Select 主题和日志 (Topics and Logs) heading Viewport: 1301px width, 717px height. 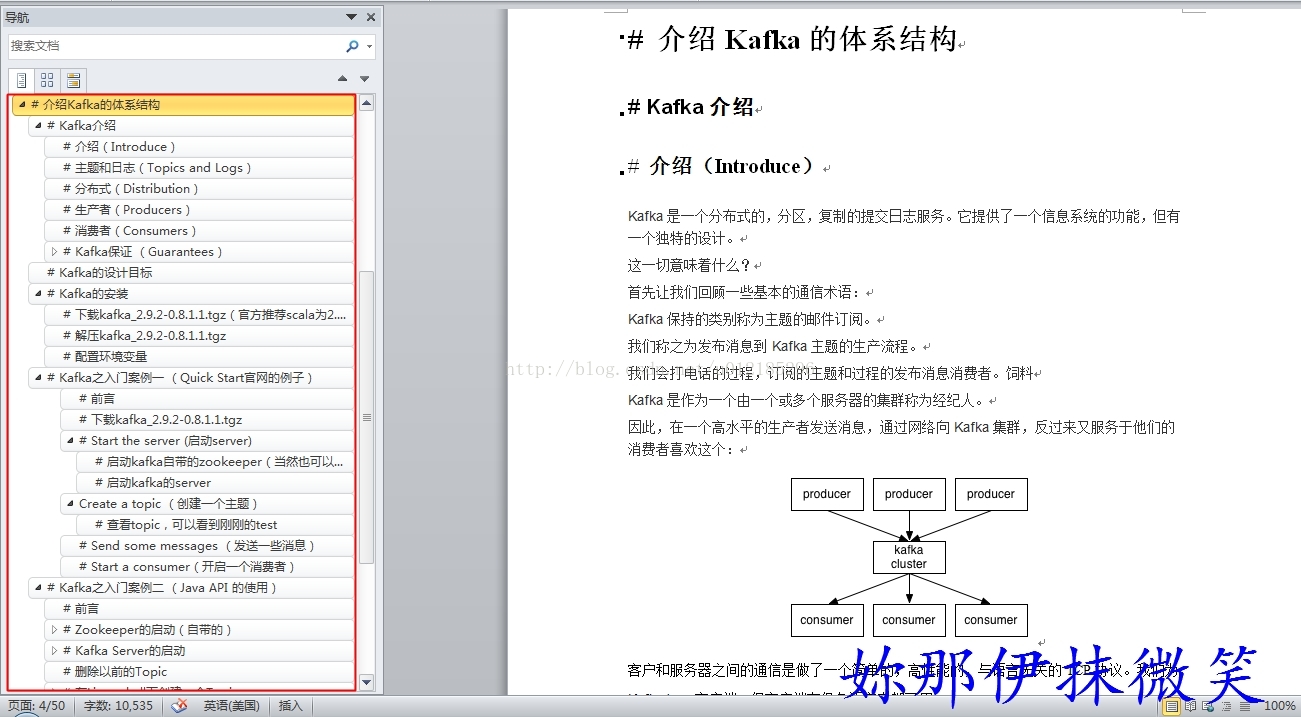click(x=199, y=168)
